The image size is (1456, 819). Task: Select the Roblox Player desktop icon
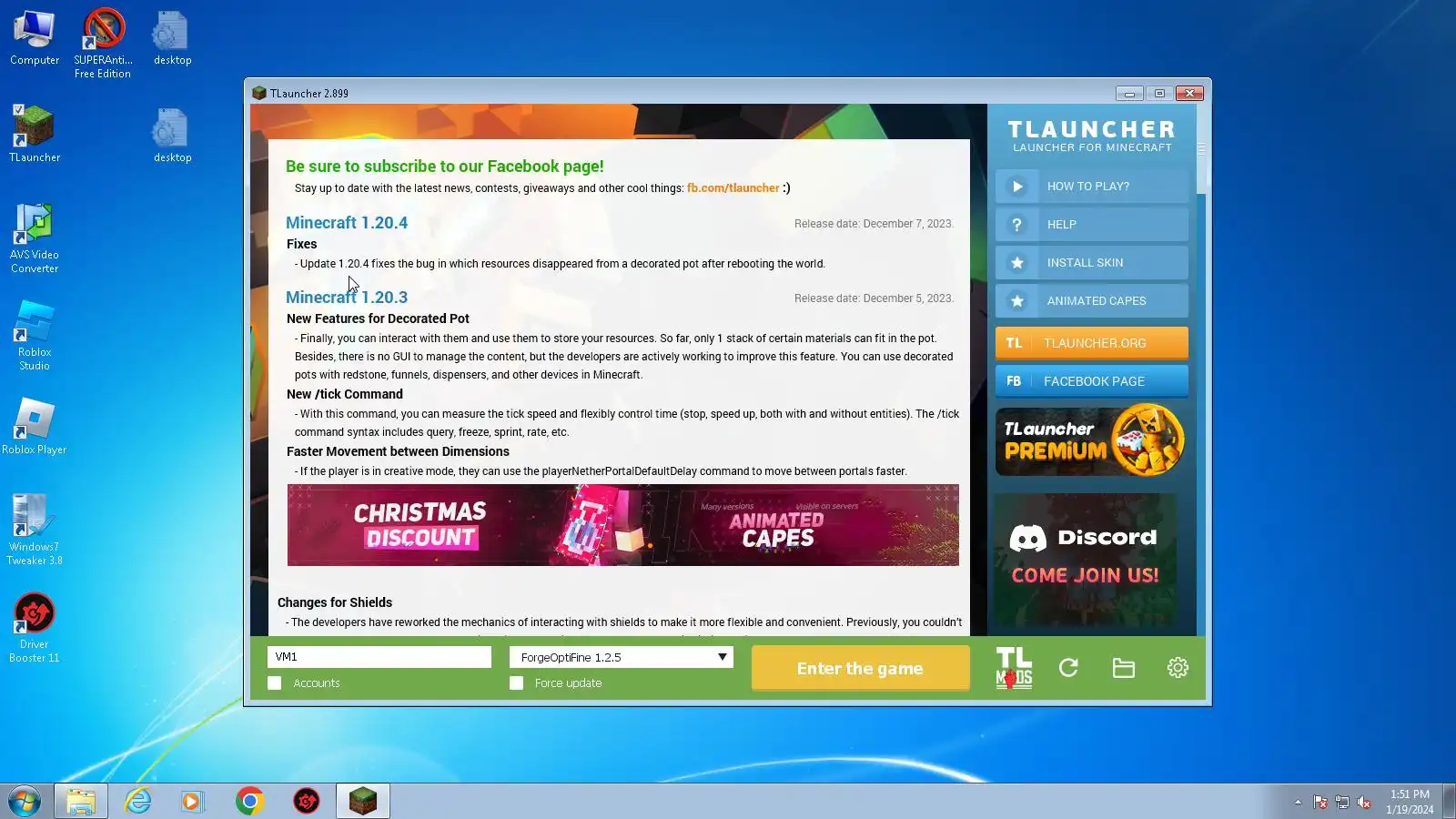coord(35,426)
